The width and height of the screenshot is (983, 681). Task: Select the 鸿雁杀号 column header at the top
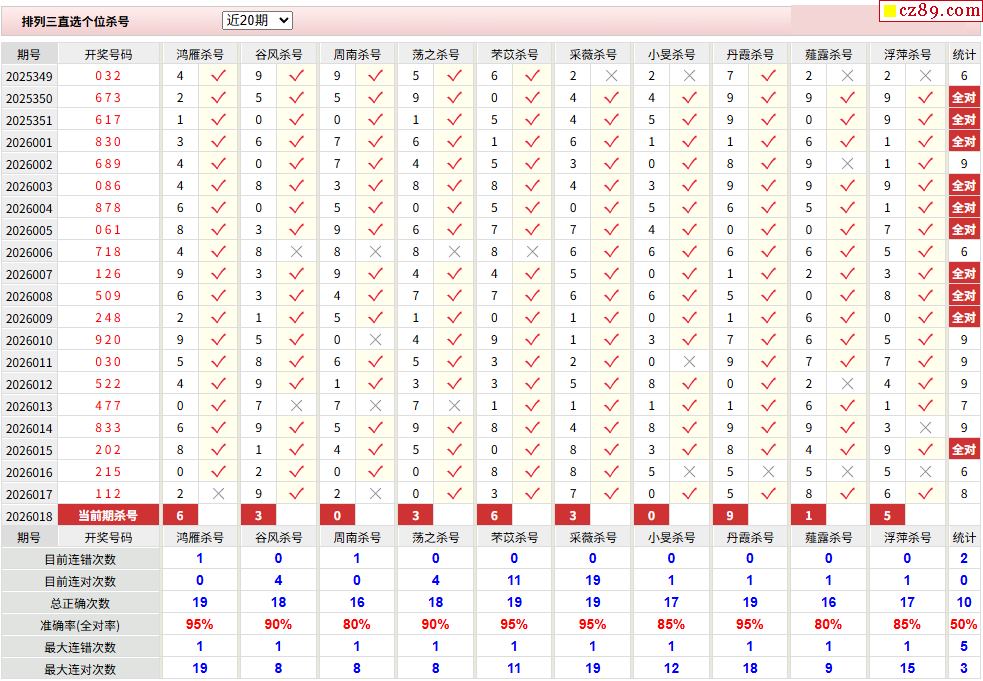click(x=200, y=54)
